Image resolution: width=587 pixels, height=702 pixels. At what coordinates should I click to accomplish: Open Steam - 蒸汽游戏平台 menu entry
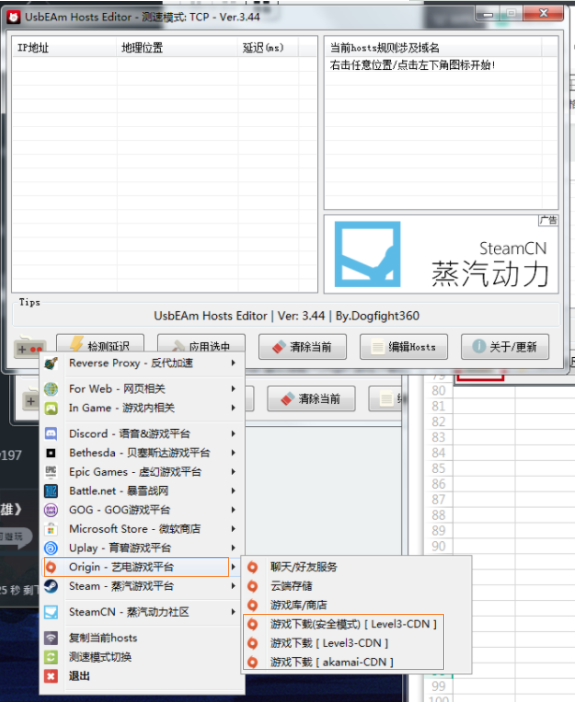coord(141,586)
